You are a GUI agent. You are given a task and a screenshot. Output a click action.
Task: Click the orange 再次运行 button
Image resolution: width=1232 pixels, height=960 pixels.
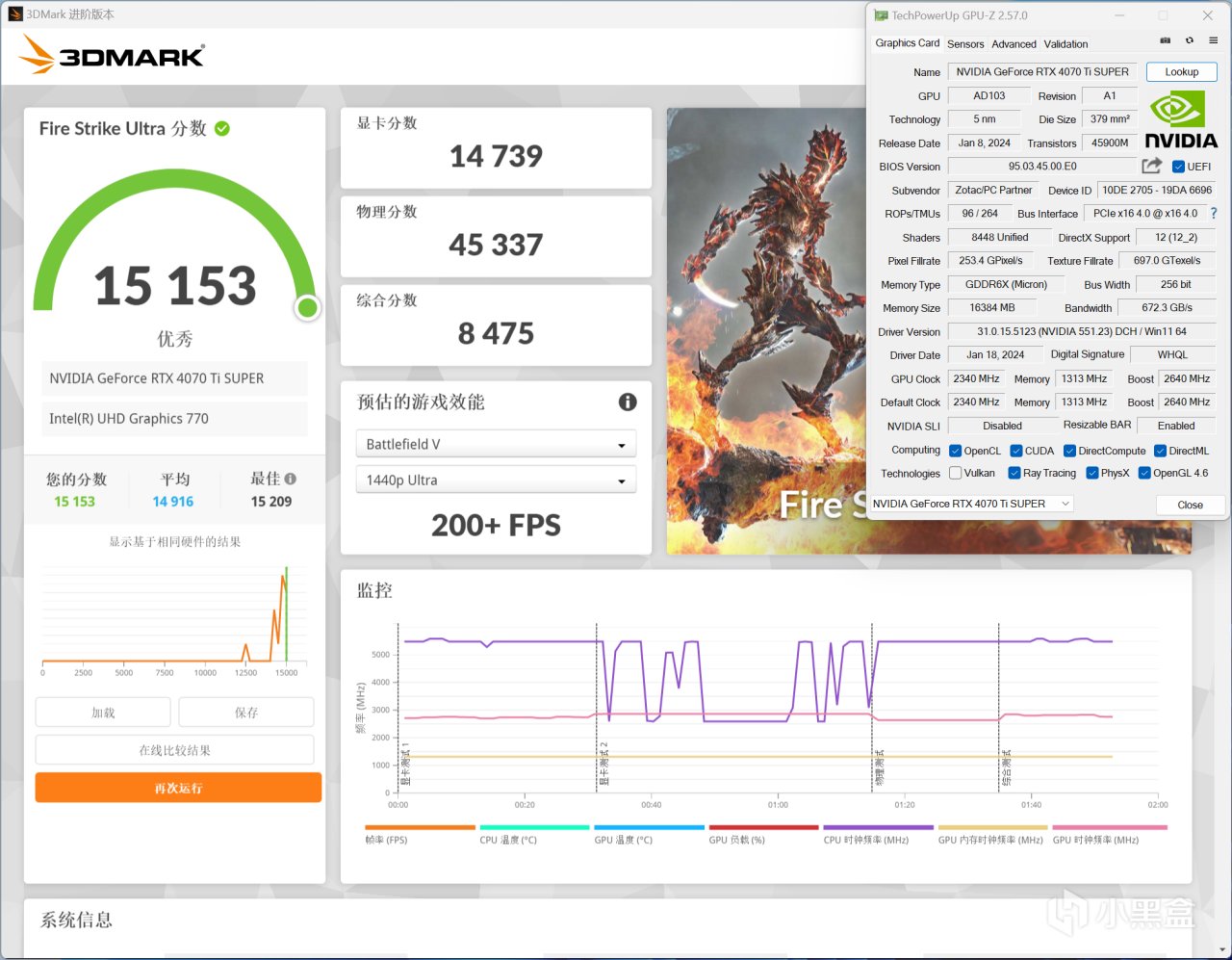point(178,788)
